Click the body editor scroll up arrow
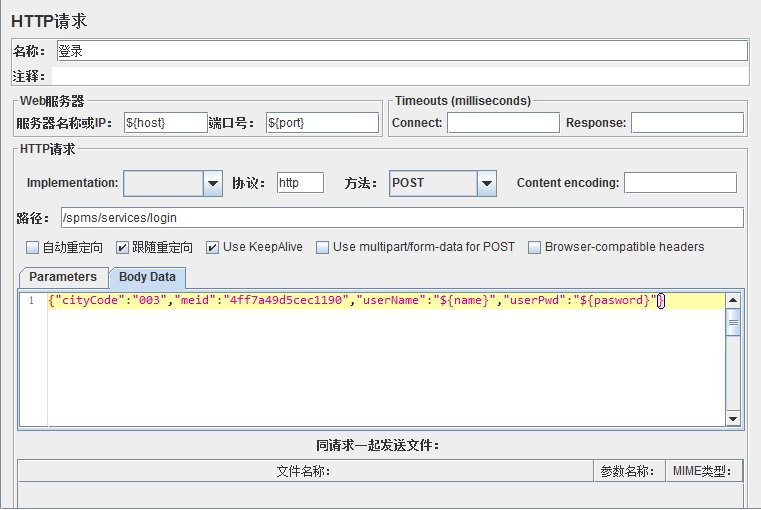This screenshot has width=761, height=510. (733, 300)
